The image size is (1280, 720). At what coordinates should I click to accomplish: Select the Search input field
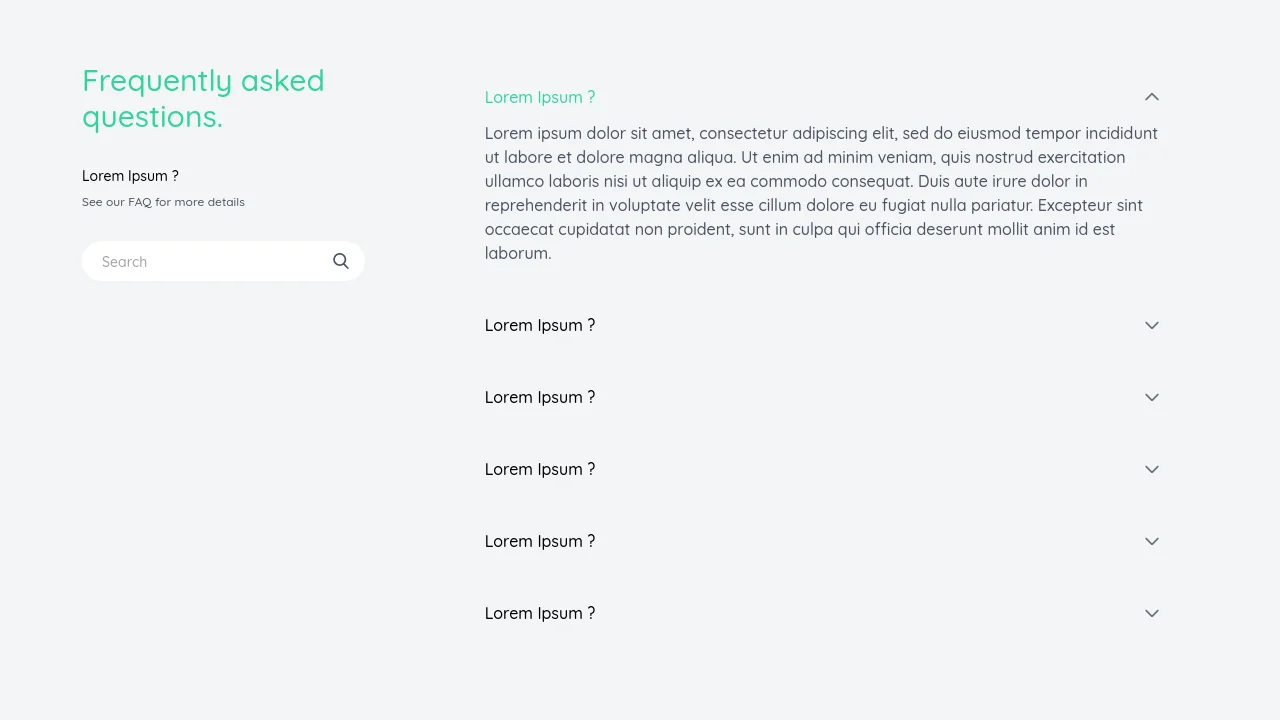[x=200, y=261]
